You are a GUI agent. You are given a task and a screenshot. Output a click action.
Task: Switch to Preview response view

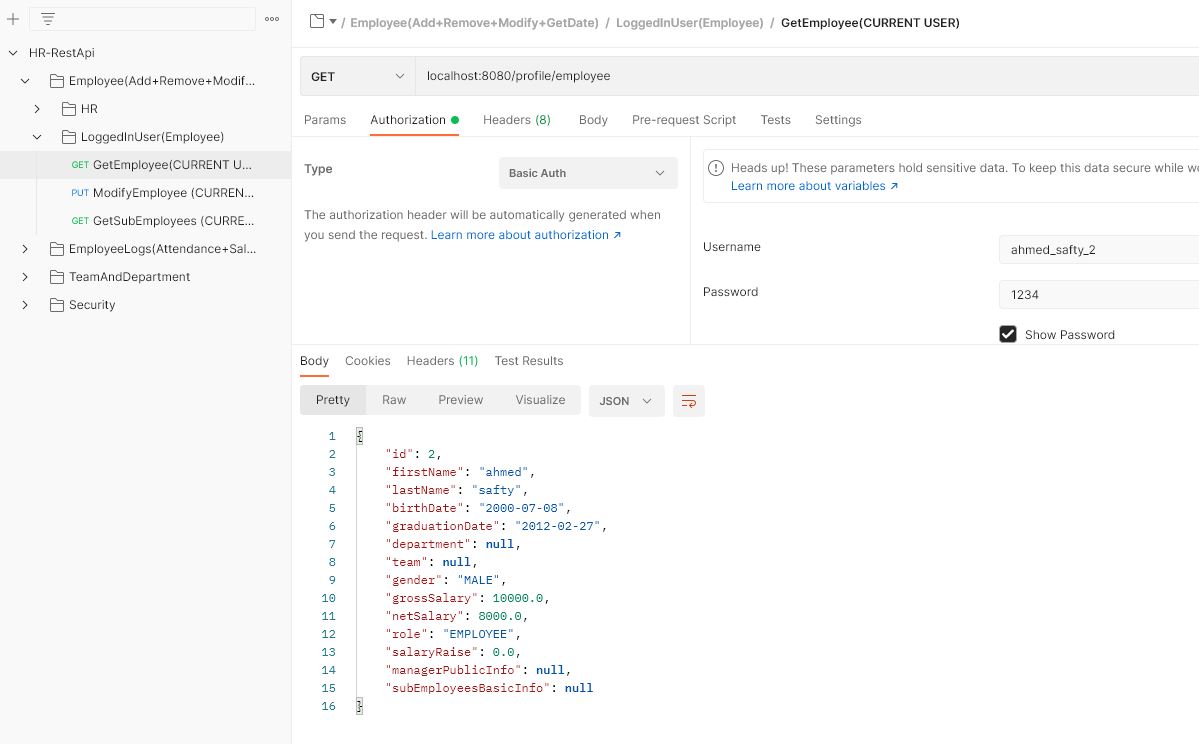click(460, 400)
